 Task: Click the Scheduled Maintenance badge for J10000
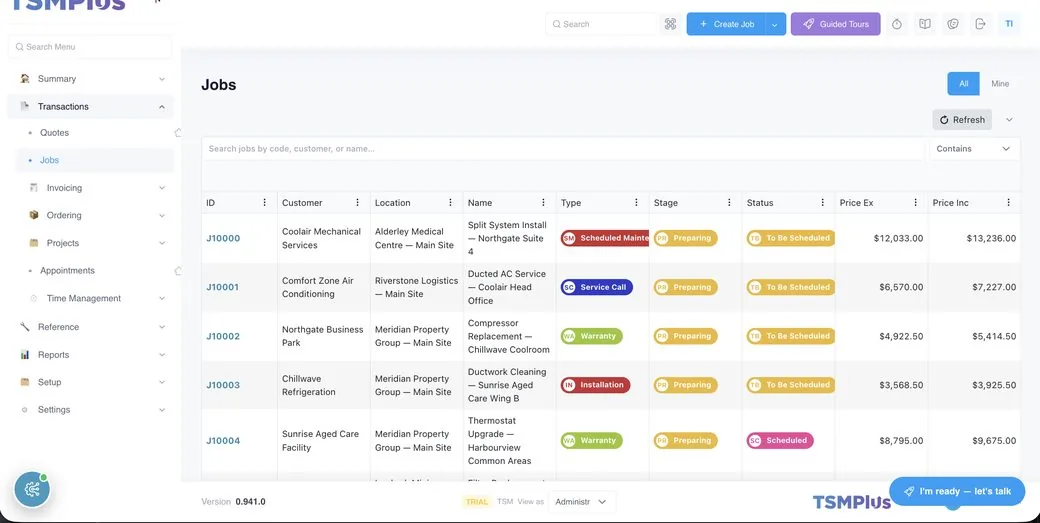(x=605, y=238)
